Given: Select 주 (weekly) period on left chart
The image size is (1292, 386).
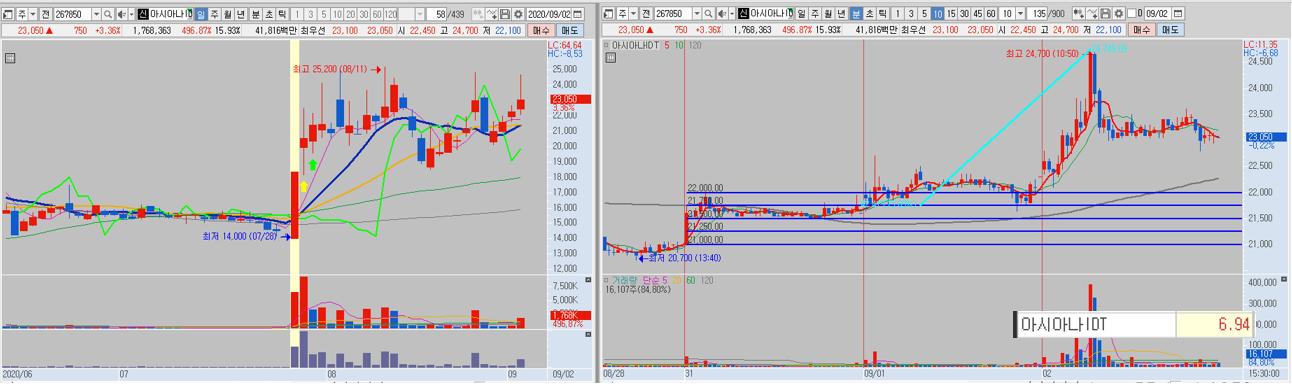Looking at the screenshot, I should pos(214,14).
